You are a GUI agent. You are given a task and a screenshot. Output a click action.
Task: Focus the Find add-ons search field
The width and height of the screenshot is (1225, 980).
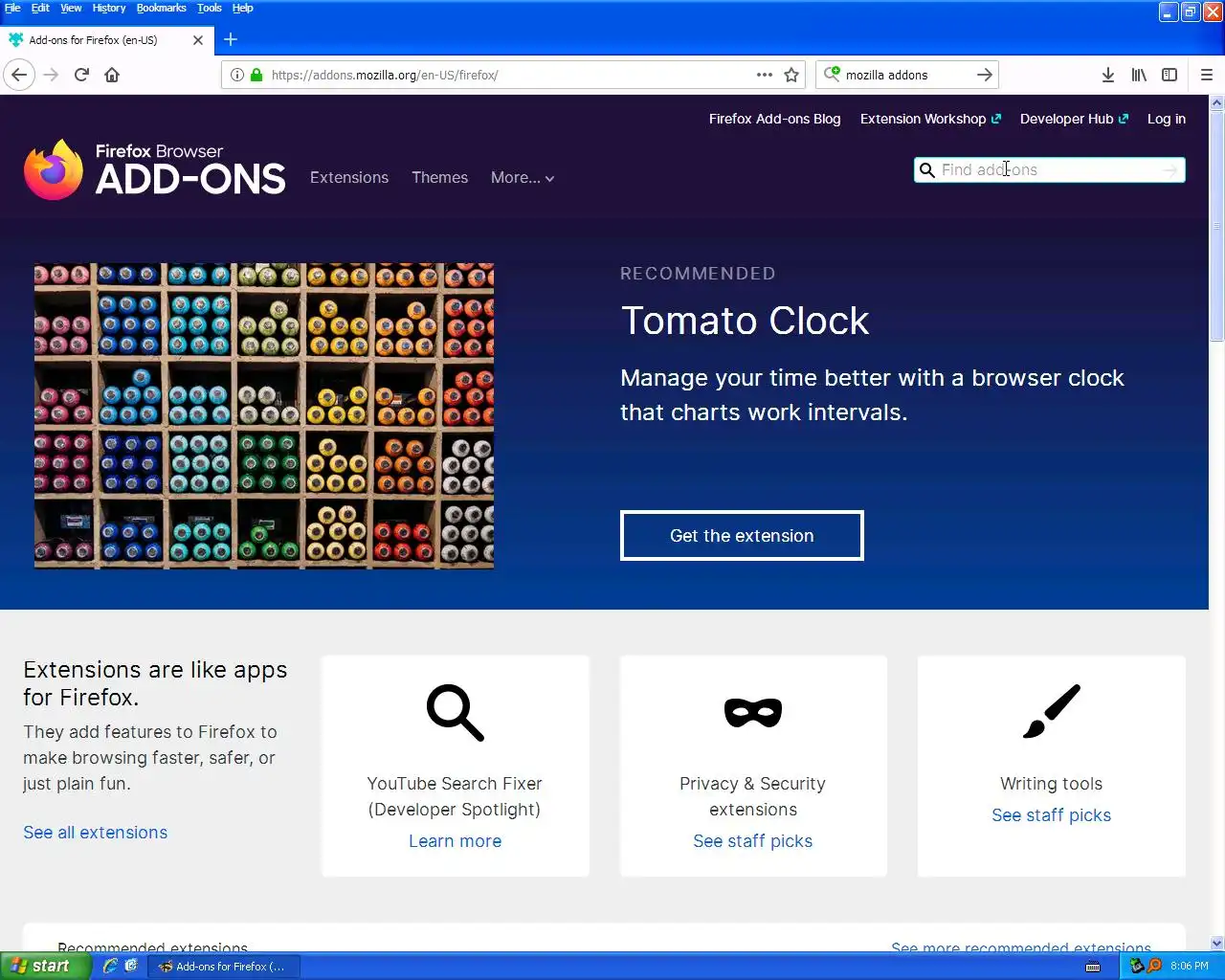1050,170
